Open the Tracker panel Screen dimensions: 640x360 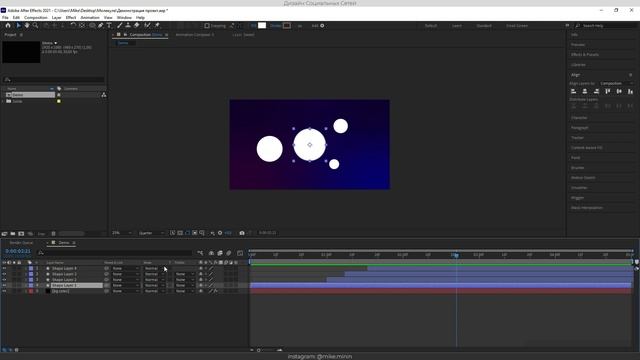point(577,138)
